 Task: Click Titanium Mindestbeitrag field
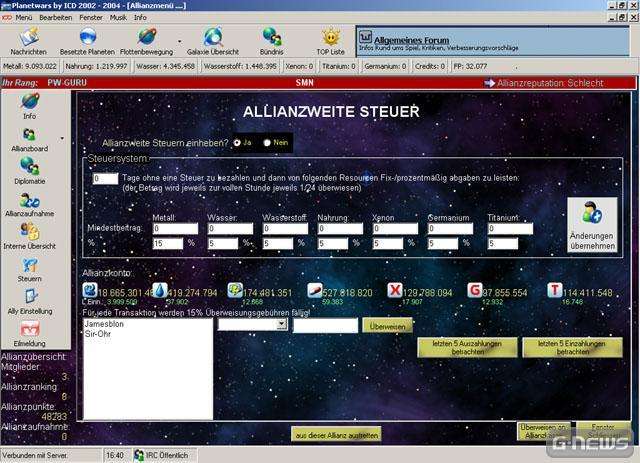coord(510,229)
